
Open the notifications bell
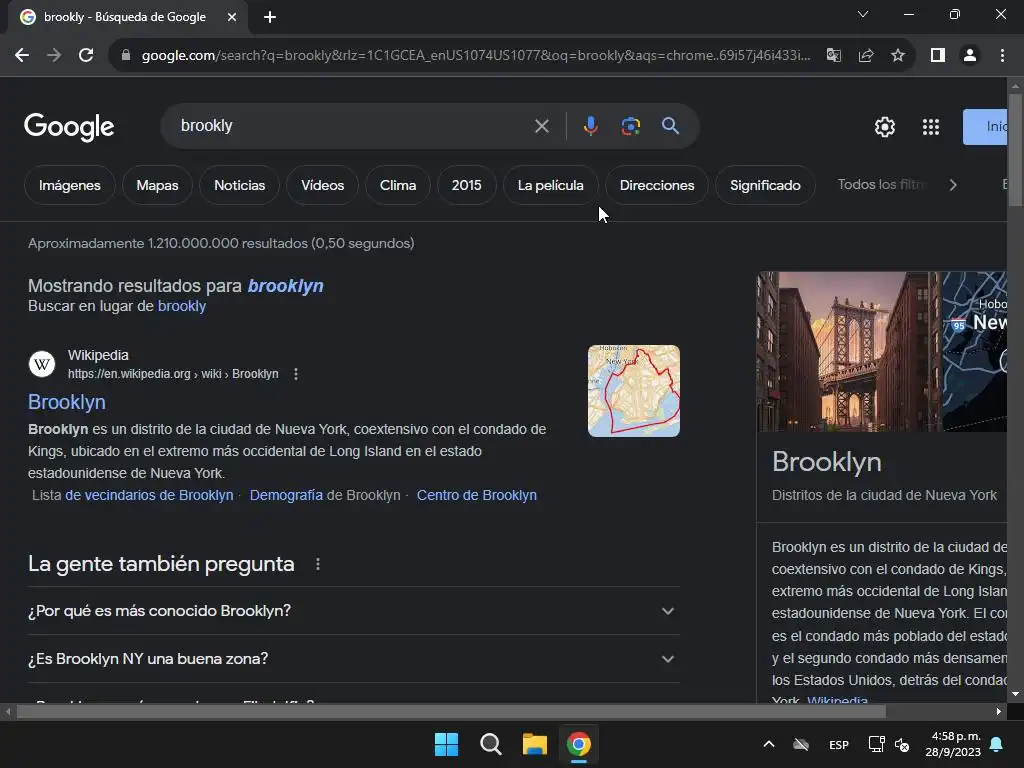(997, 744)
